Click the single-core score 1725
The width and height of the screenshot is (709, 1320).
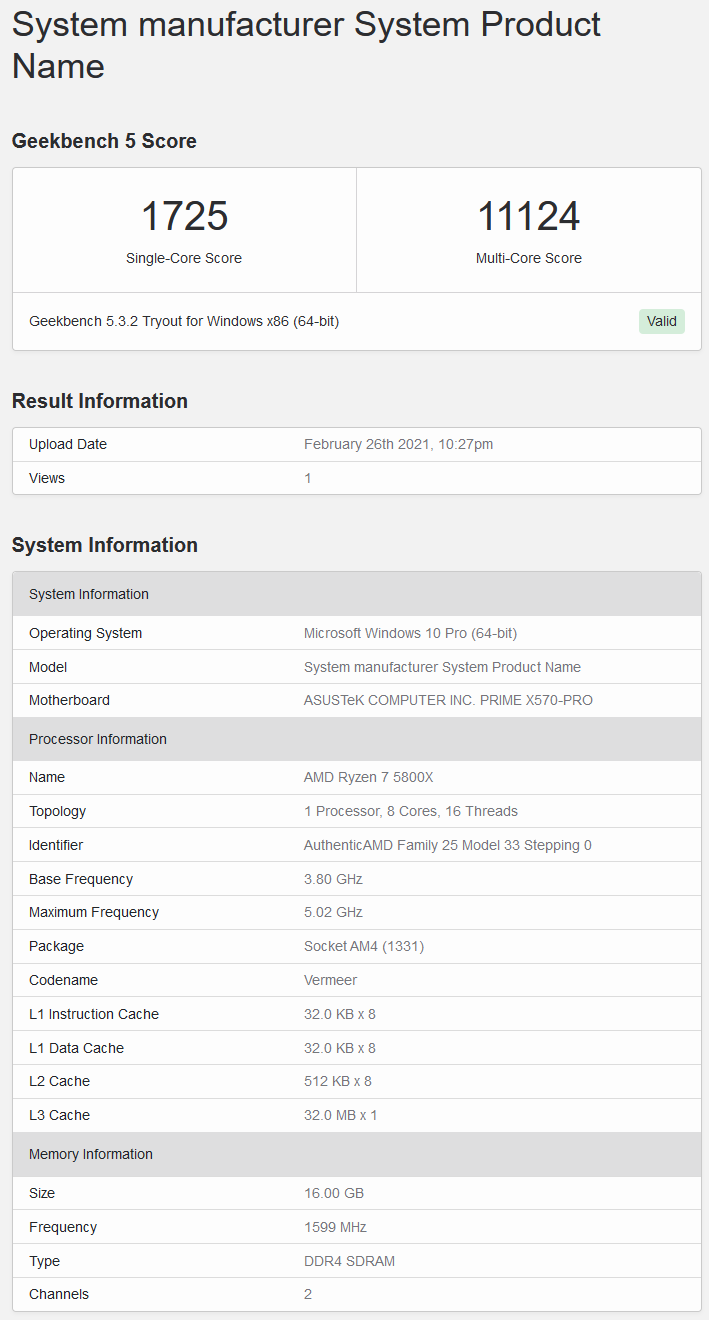[x=184, y=216]
